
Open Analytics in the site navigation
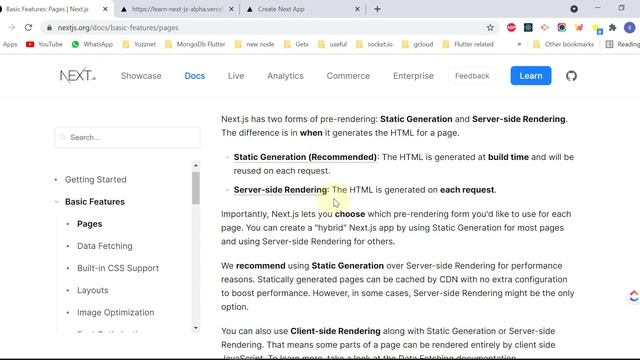click(285, 76)
